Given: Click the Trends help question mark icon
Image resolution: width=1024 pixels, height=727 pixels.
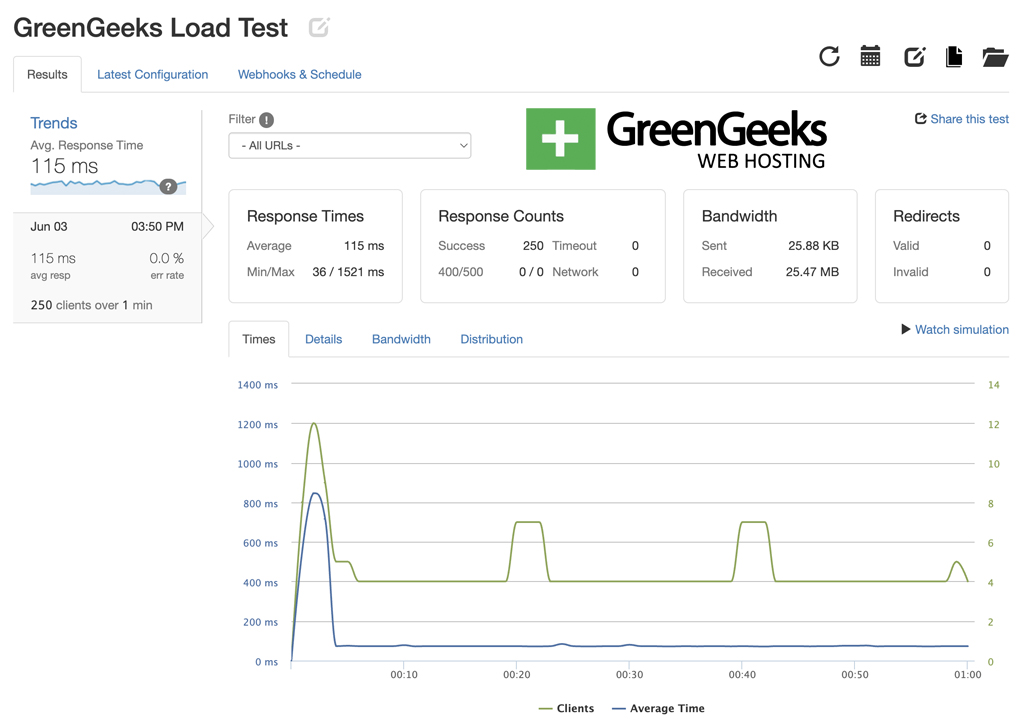Looking at the screenshot, I should pyautogui.click(x=168, y=187).
